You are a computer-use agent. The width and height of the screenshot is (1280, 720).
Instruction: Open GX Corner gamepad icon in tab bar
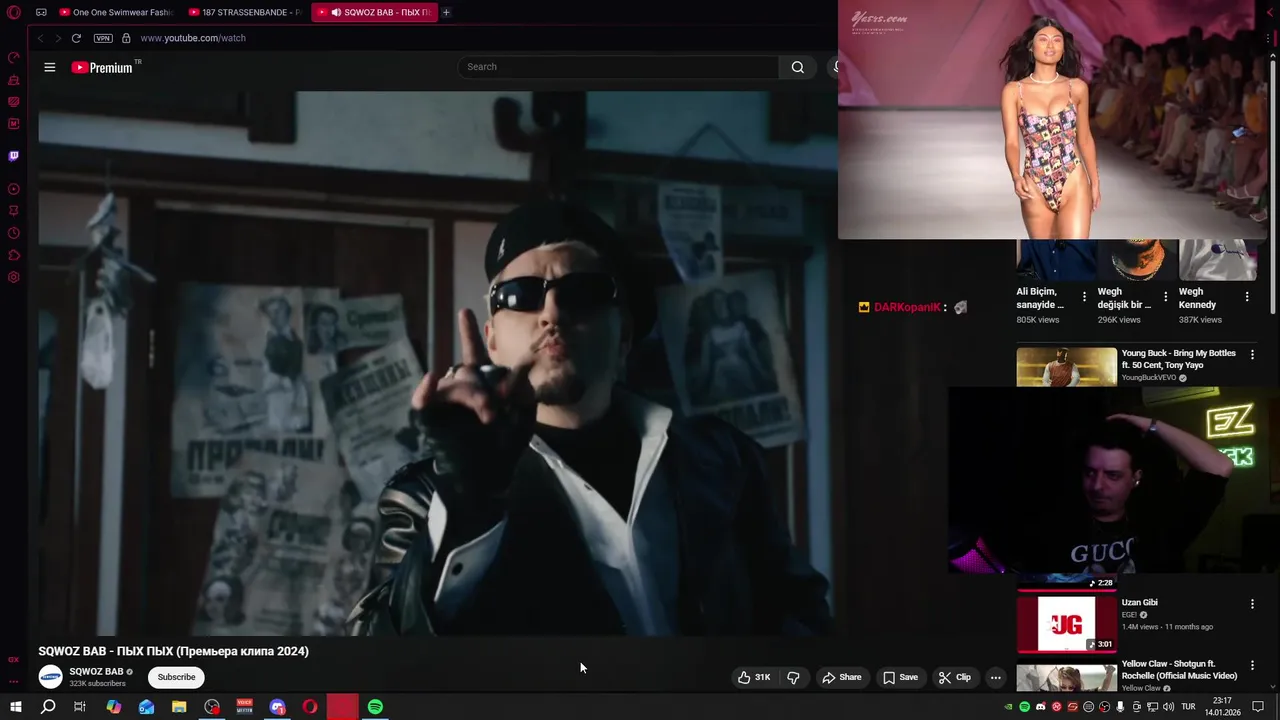point(41,13)
